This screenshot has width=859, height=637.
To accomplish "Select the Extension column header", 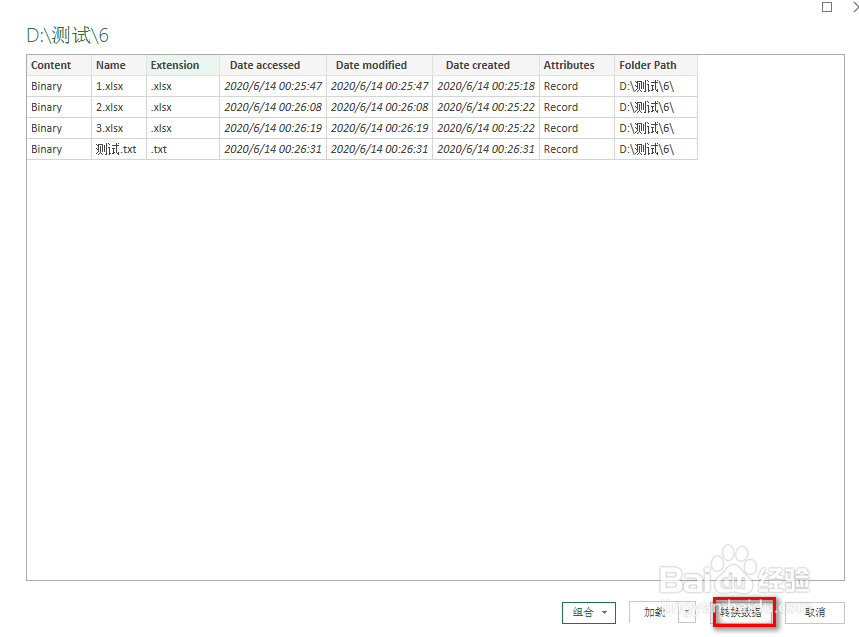I will pos(183,65).
